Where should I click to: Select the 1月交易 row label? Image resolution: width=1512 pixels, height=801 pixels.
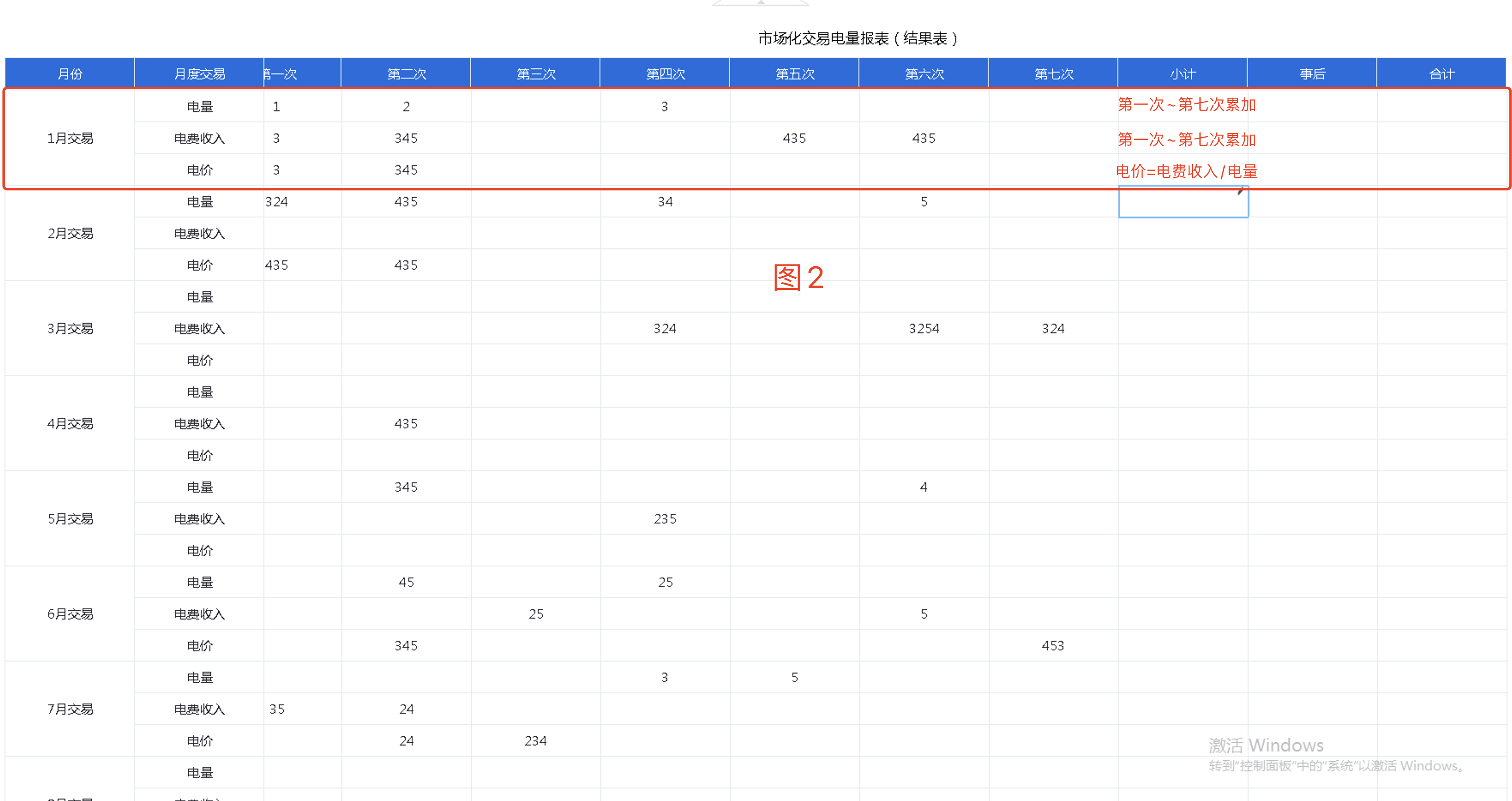click(x=70, y=139)
